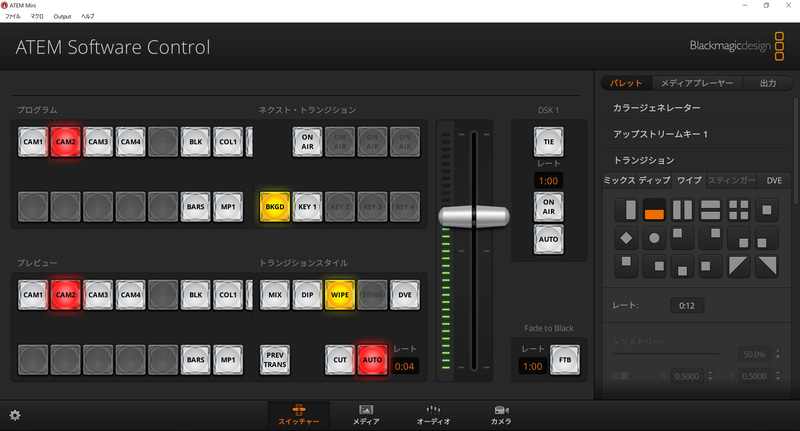This screenshot has height=431, width=800.
Task: Go to the スイッチャー page
Action: [298, 415]
